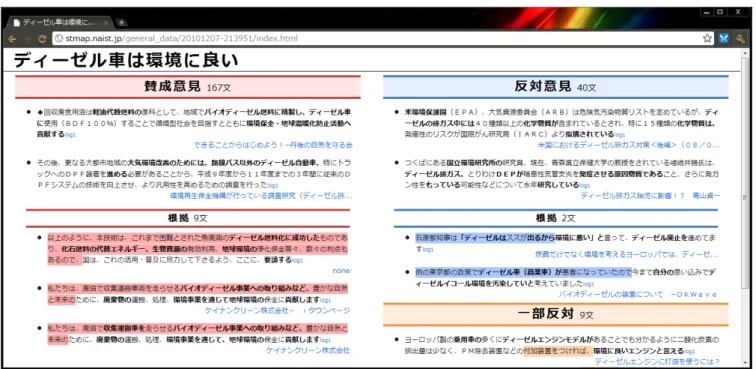Click log1 after the 要請する sentence
Viewport: 756px width, 369px height.
click(x=297, y=260)
